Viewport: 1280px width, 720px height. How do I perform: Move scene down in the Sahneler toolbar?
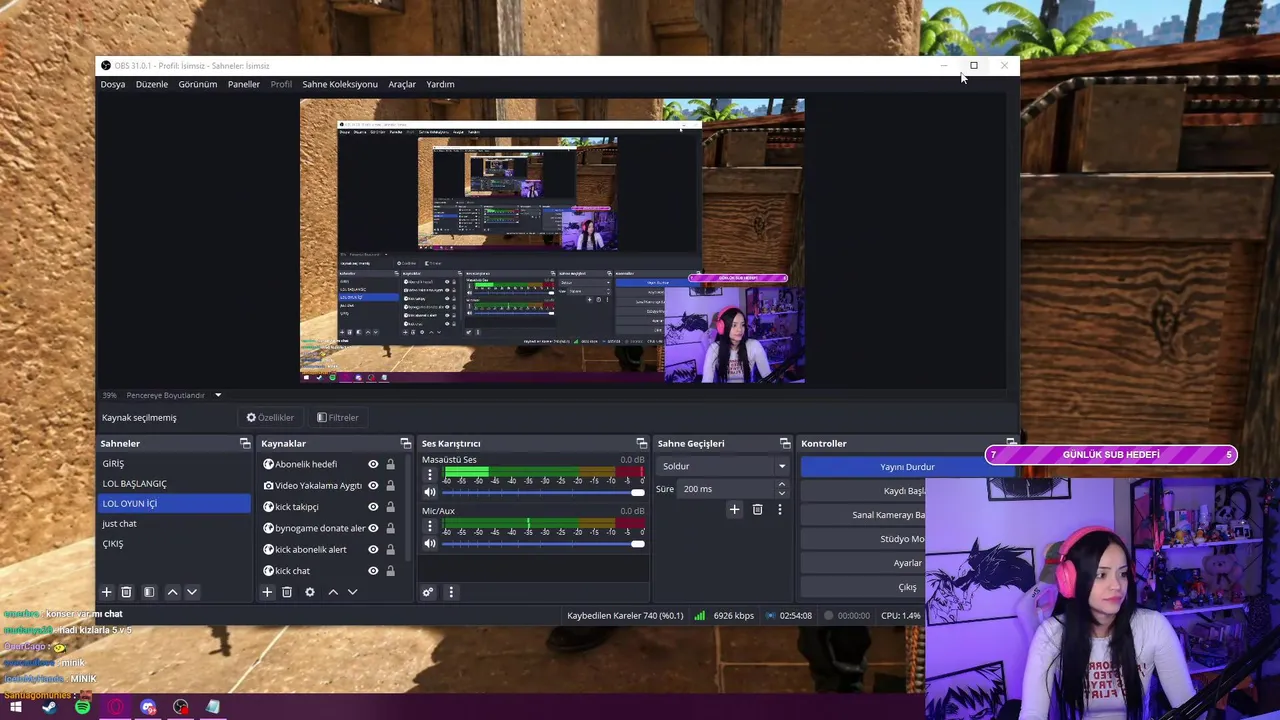[192, 592]
